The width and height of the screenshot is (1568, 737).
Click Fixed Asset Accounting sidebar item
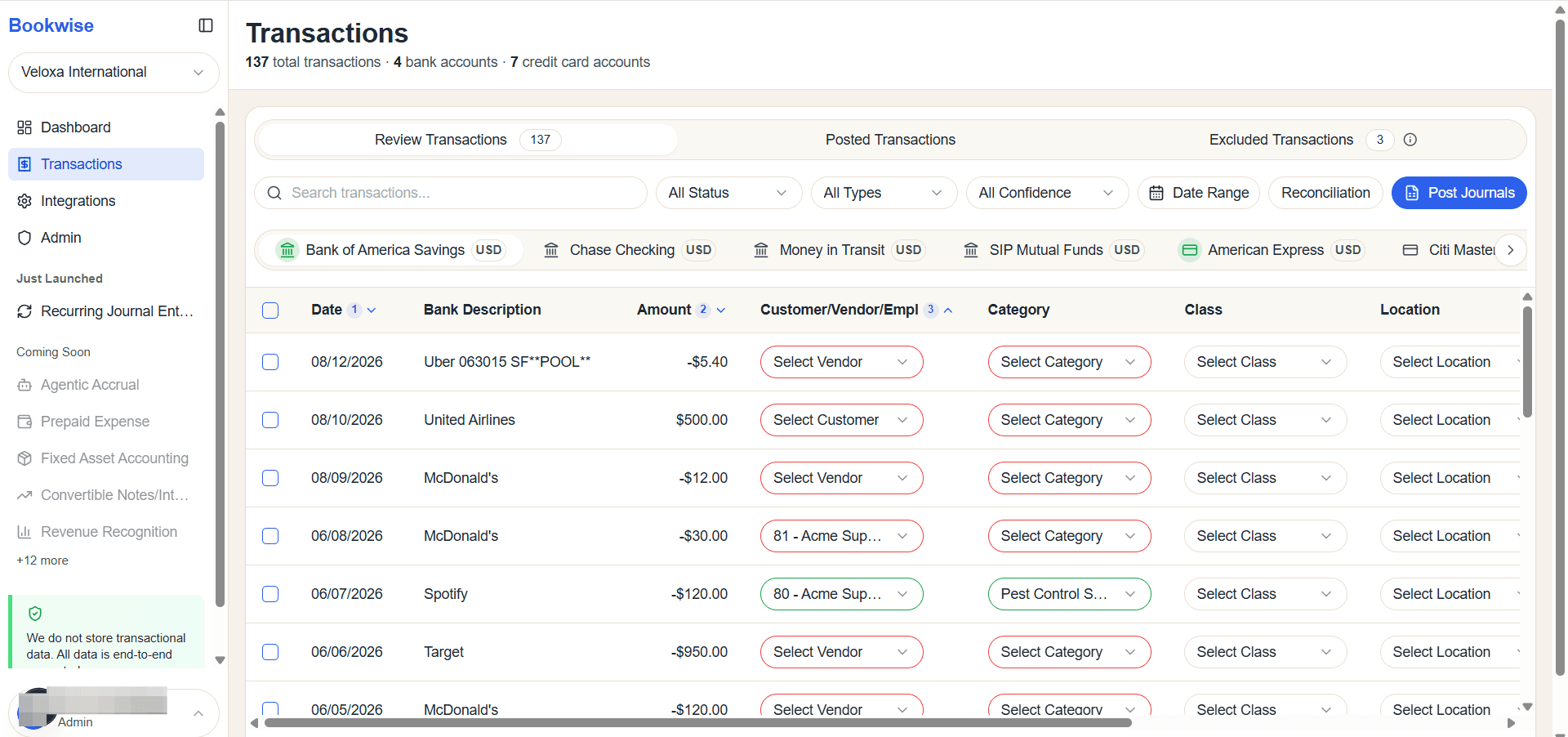106,458
